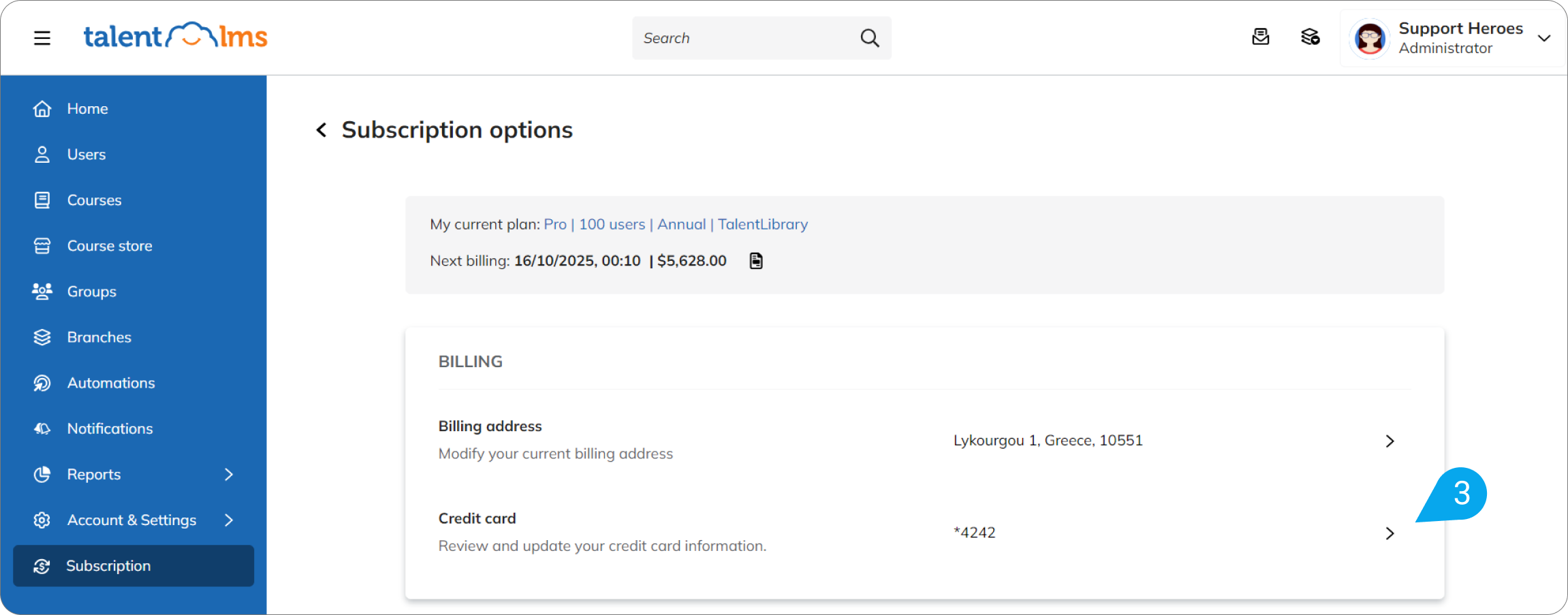This screenshot has height=615, width=1568.
Task: Open Groups in the sidebar
Action: pyautogui.click(x=134, y=291)
